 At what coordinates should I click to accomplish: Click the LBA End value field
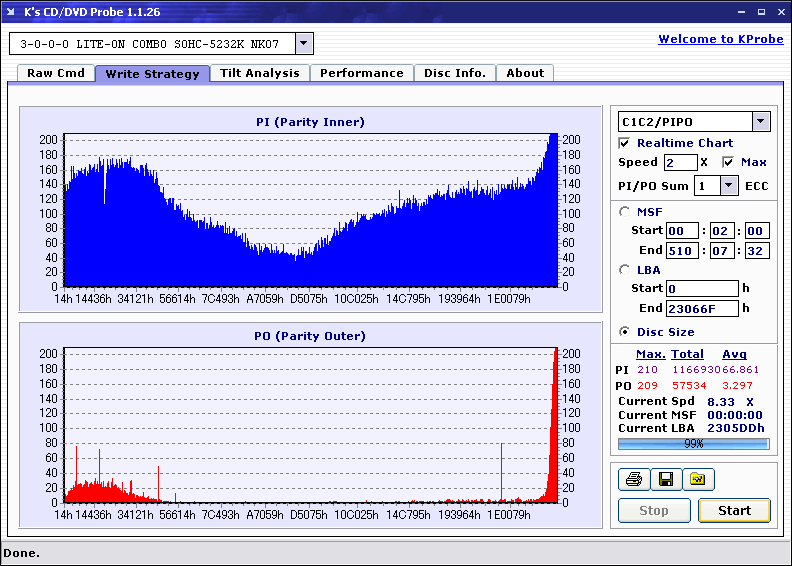point(703,308)
